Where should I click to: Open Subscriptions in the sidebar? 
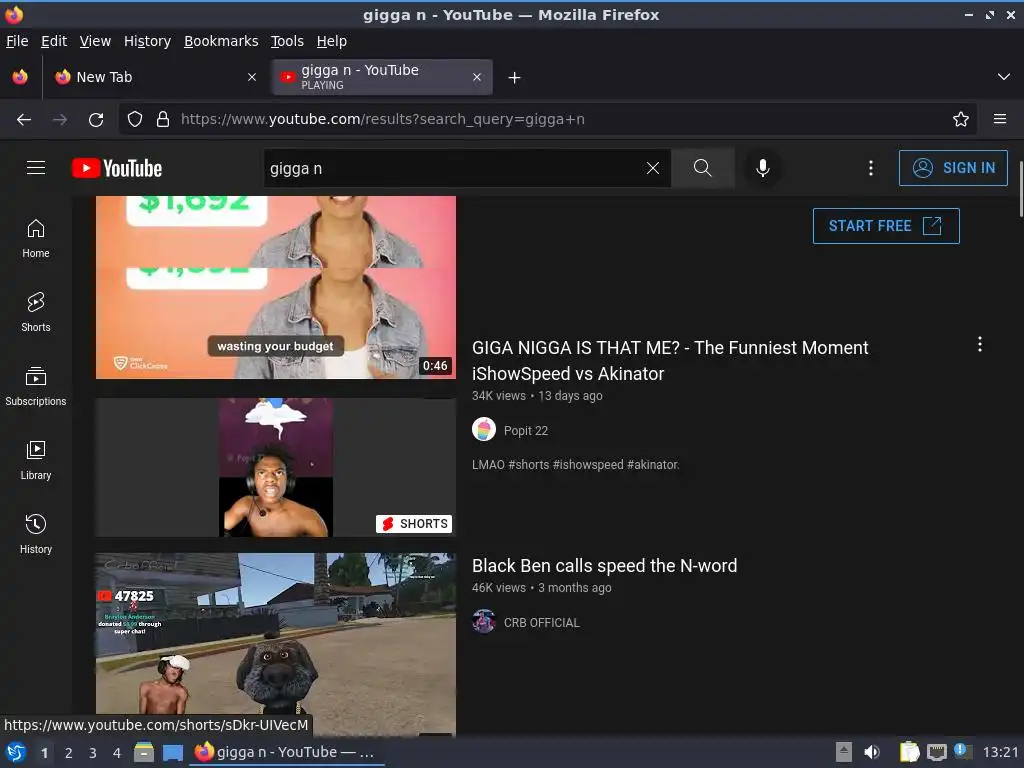pos(36,387)
